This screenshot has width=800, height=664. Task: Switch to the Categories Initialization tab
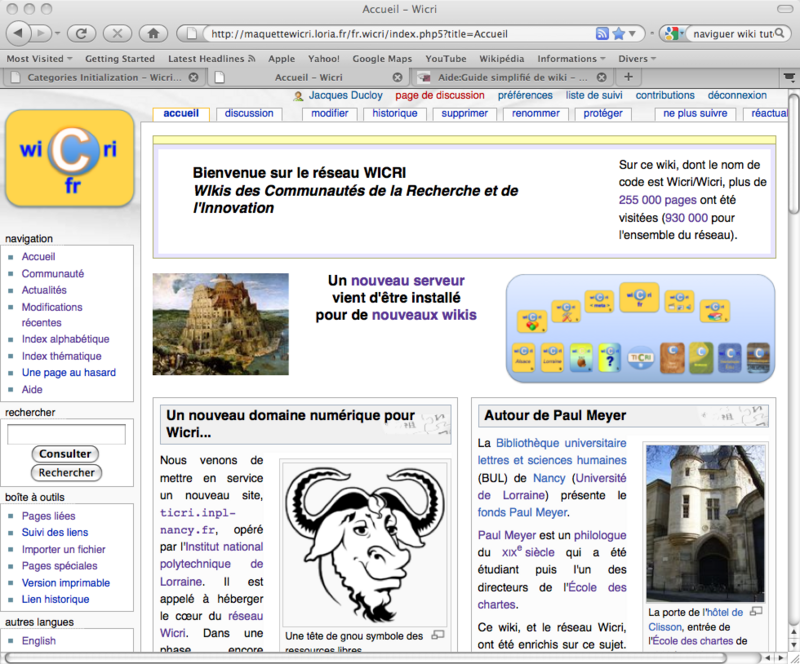(104, 78)
